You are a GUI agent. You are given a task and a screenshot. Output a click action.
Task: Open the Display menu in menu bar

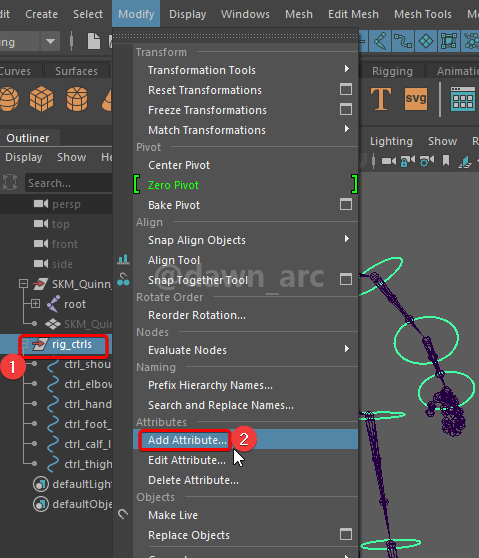coord(188,14)
